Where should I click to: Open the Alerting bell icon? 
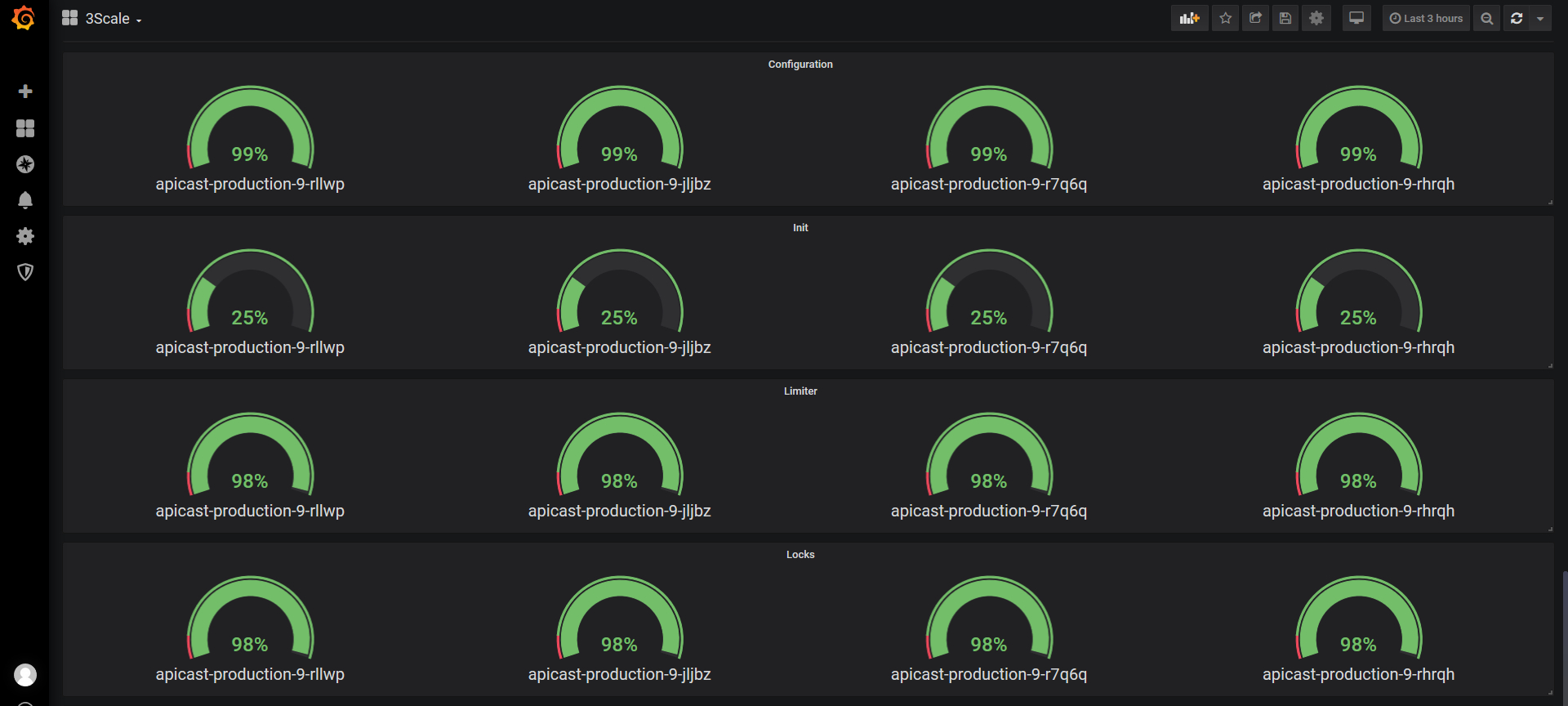click(25, 200)
